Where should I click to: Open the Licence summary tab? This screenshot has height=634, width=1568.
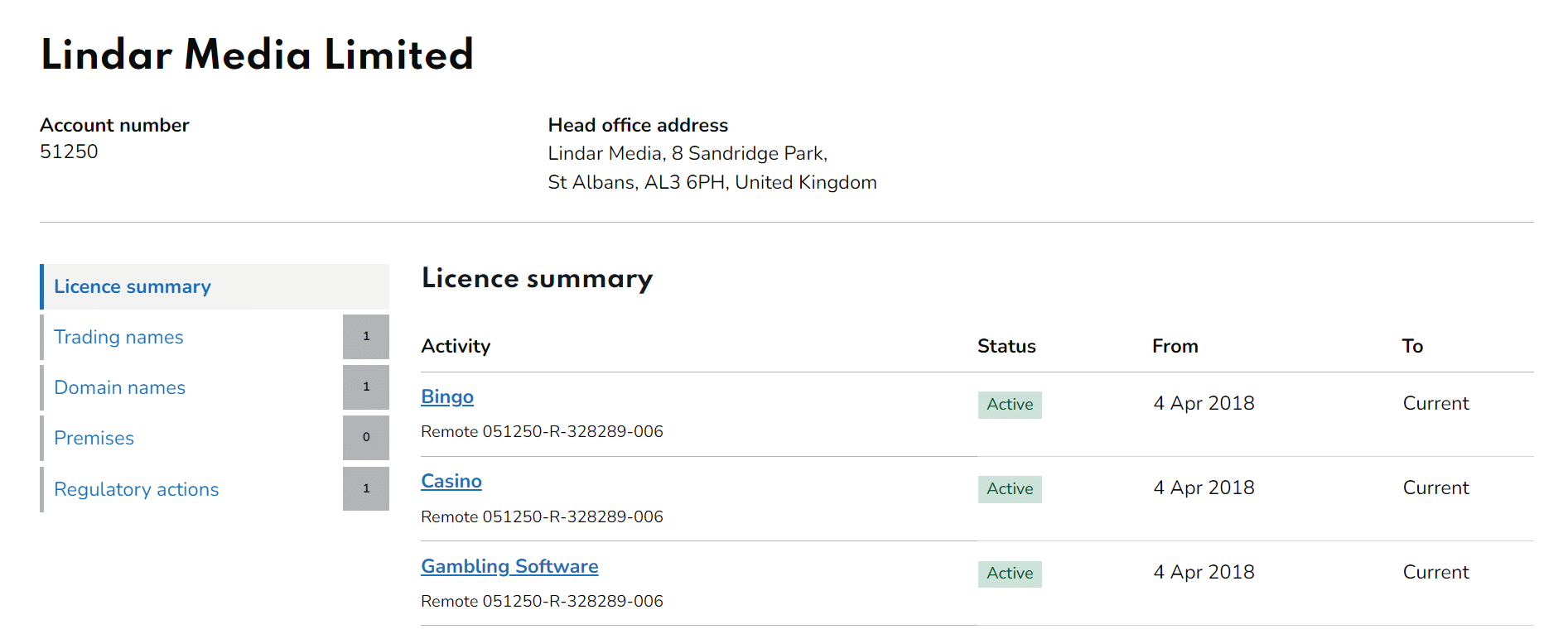point(133,286)
